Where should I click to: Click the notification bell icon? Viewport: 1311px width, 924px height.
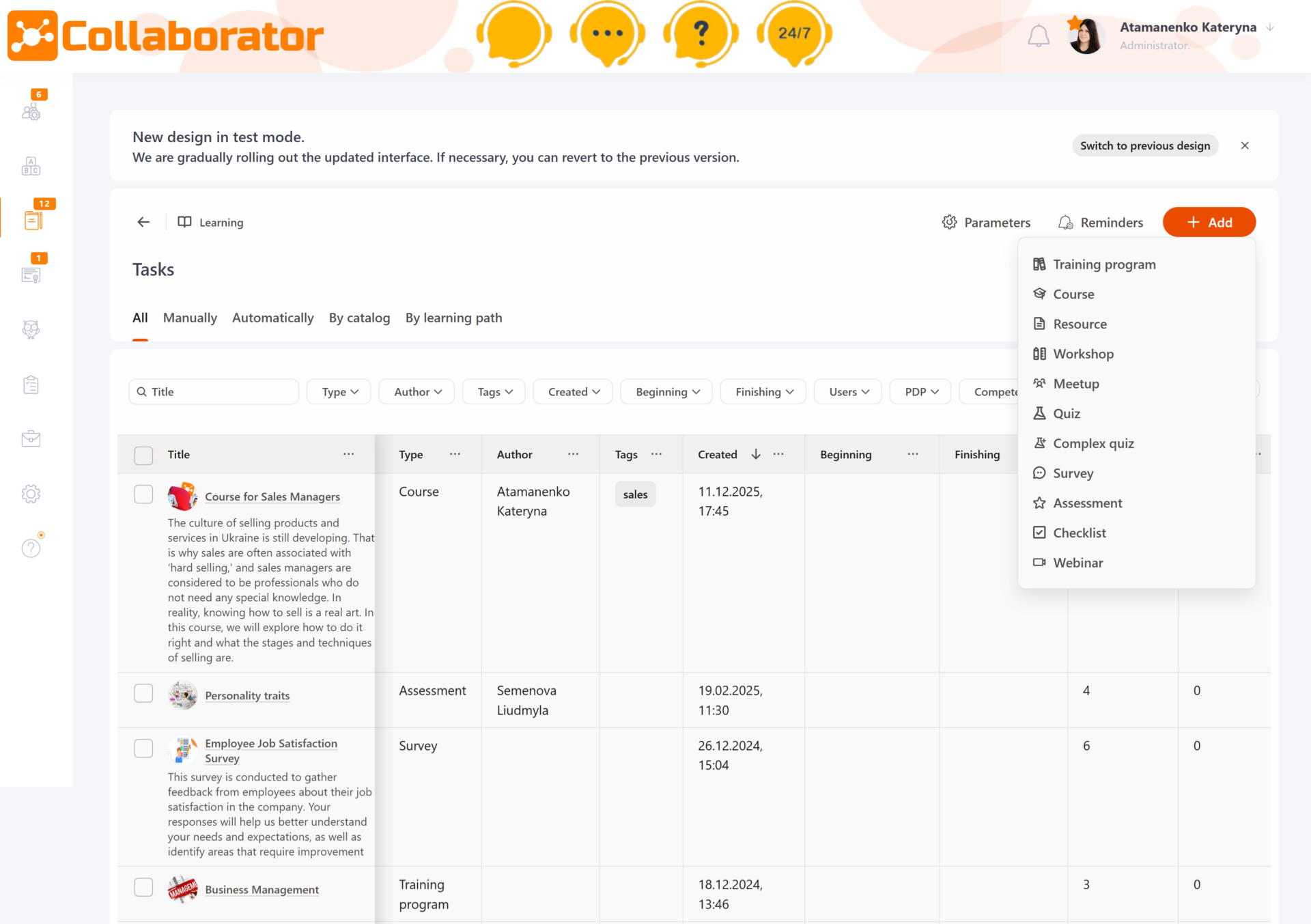[x=1038, y=36]
